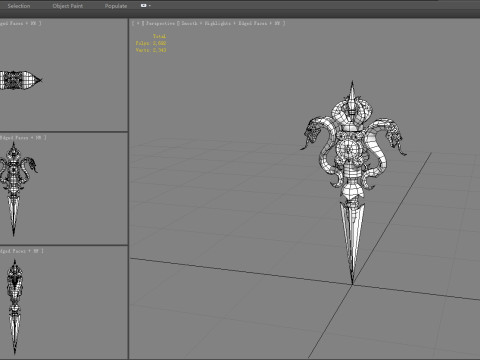Activate the viewport showing narrow side-view dagger
480x360 pixels.
63,302
